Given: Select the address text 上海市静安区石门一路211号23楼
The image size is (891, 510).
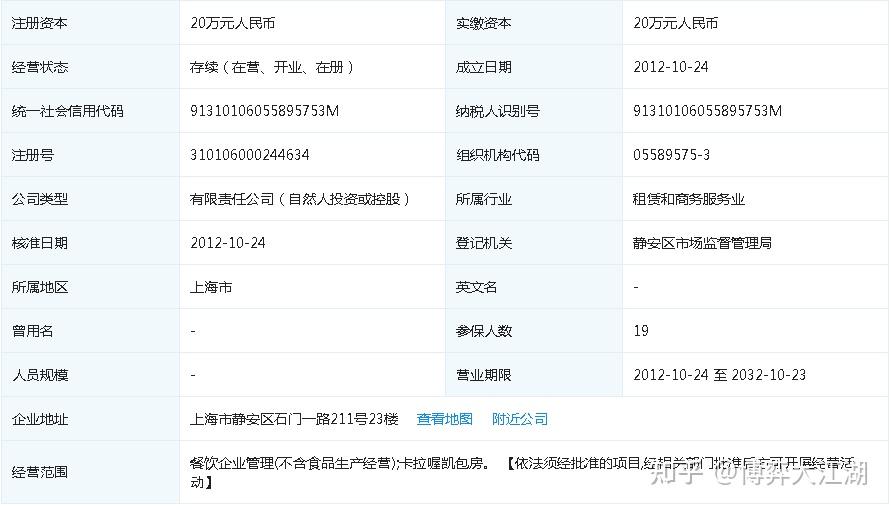Looking at the screenshot, I should coord(294,419).
